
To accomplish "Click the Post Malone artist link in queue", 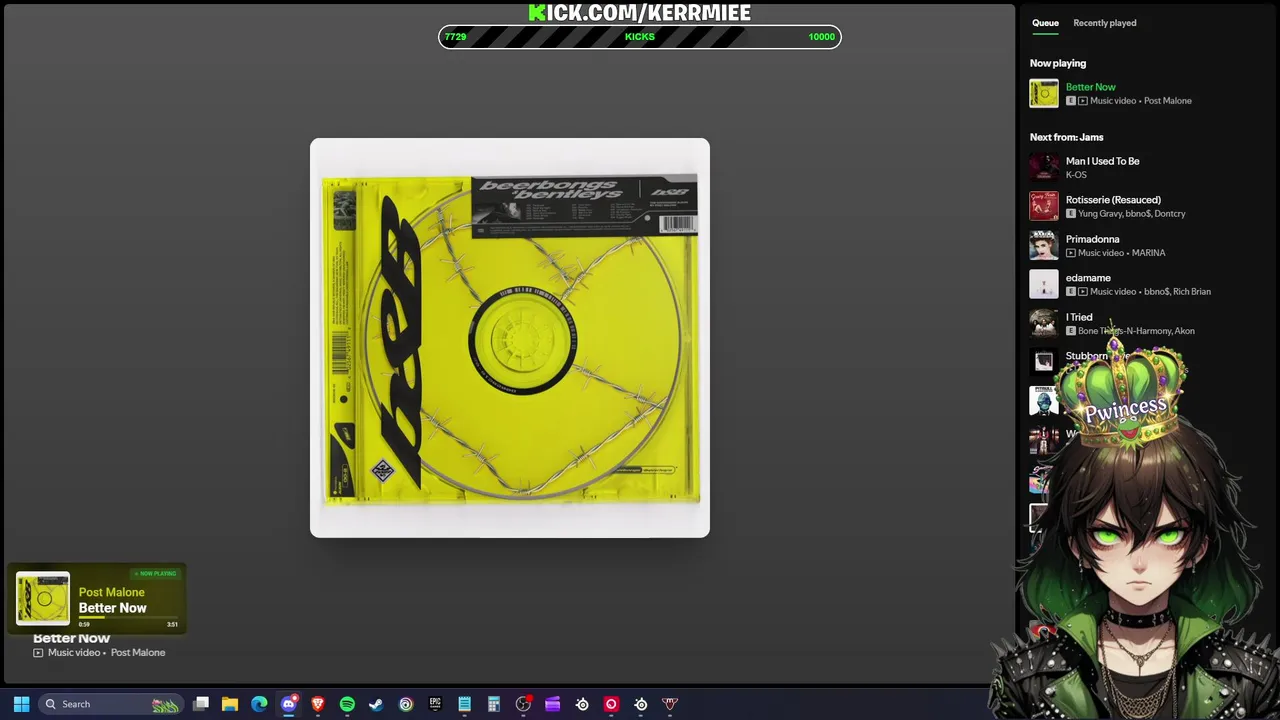I will pos(1167,101).
